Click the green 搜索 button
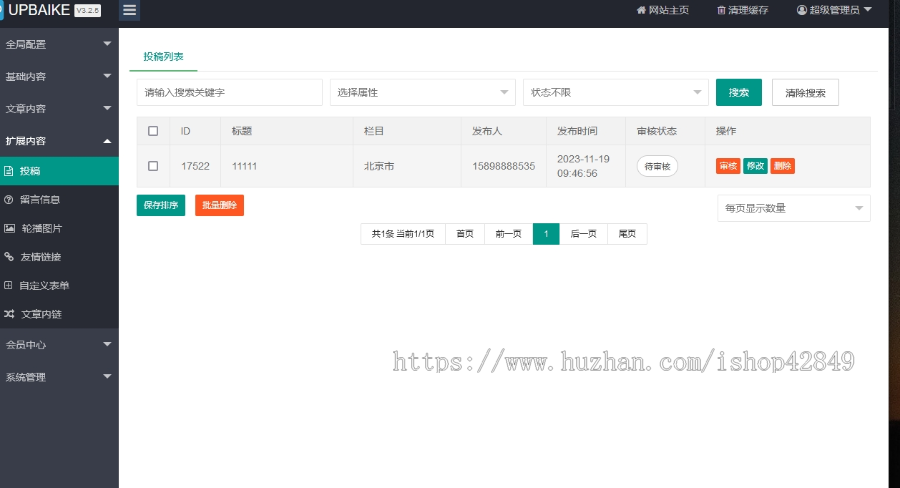 click(x=739, y=92)
